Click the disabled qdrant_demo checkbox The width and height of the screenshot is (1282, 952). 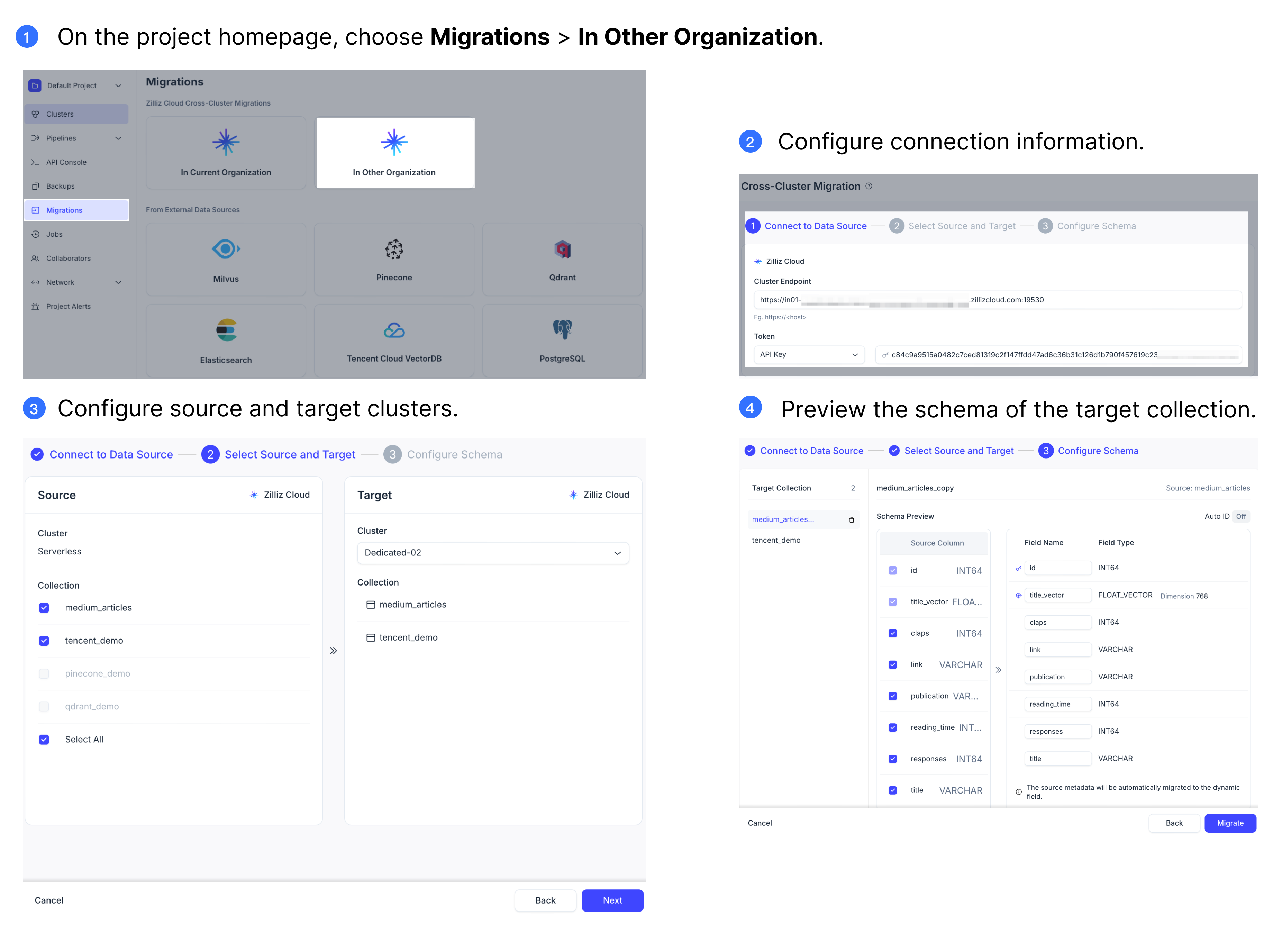tap(44, 707)
